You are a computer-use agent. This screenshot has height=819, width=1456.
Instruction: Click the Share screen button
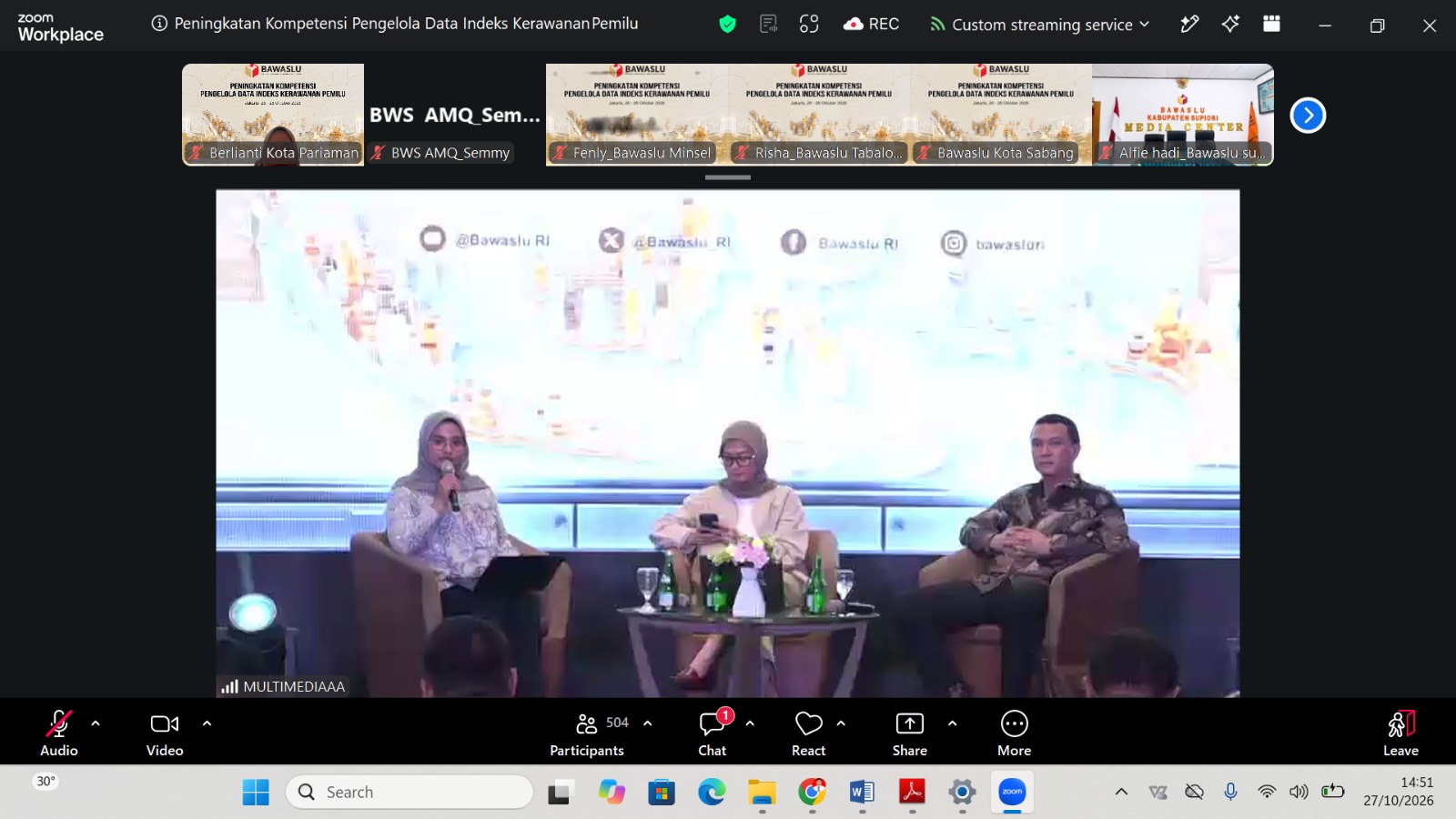(x=910, y=733)
